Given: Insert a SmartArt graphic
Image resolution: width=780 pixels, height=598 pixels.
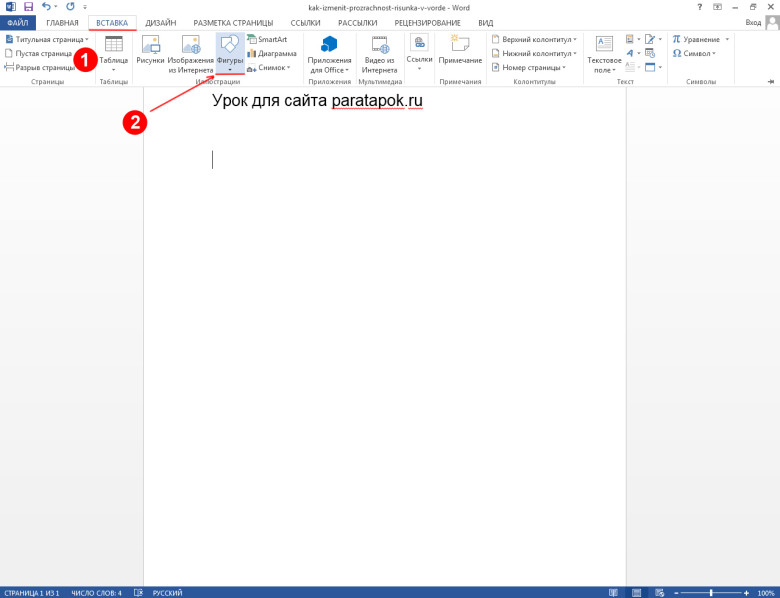Looking at the screenshot, I should point(267,39).
